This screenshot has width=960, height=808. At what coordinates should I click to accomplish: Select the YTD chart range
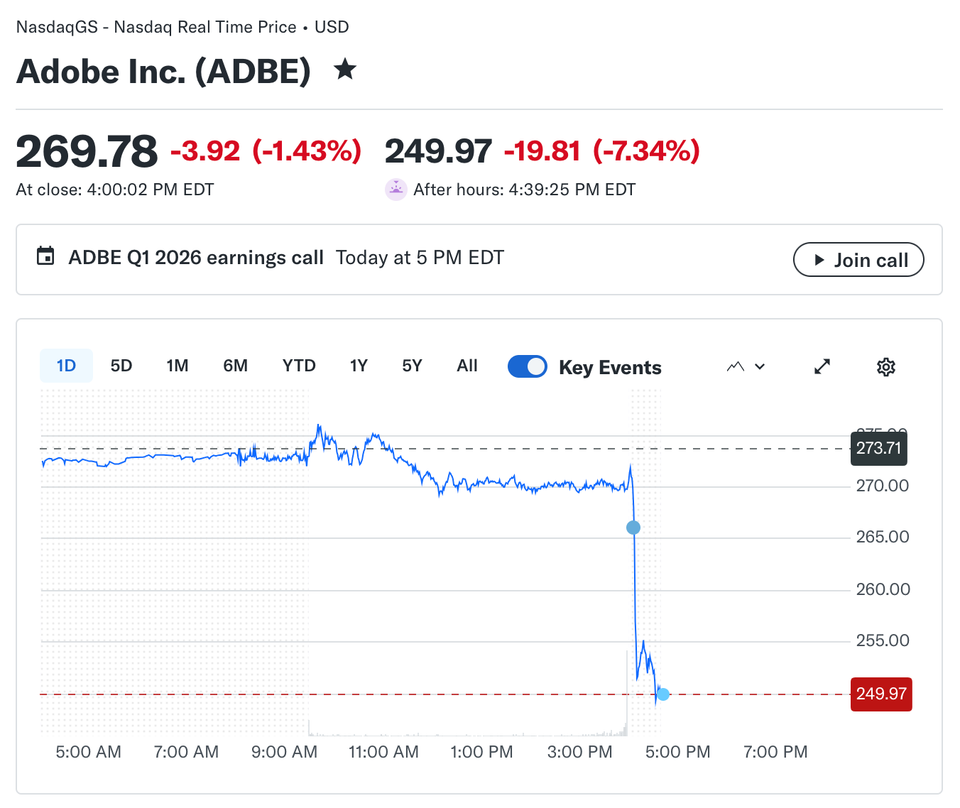click(x=298, y=366)
